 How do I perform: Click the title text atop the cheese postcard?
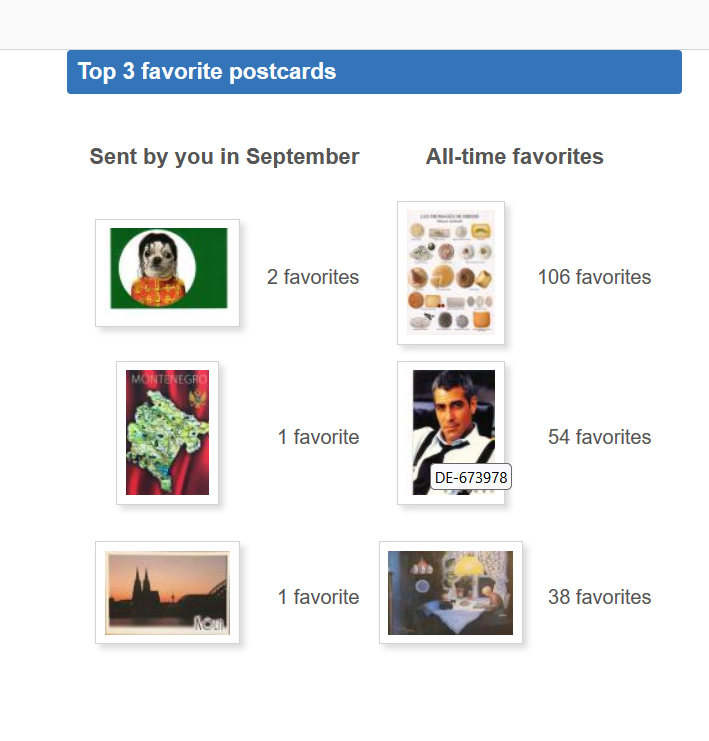click(x=450, y=215)
